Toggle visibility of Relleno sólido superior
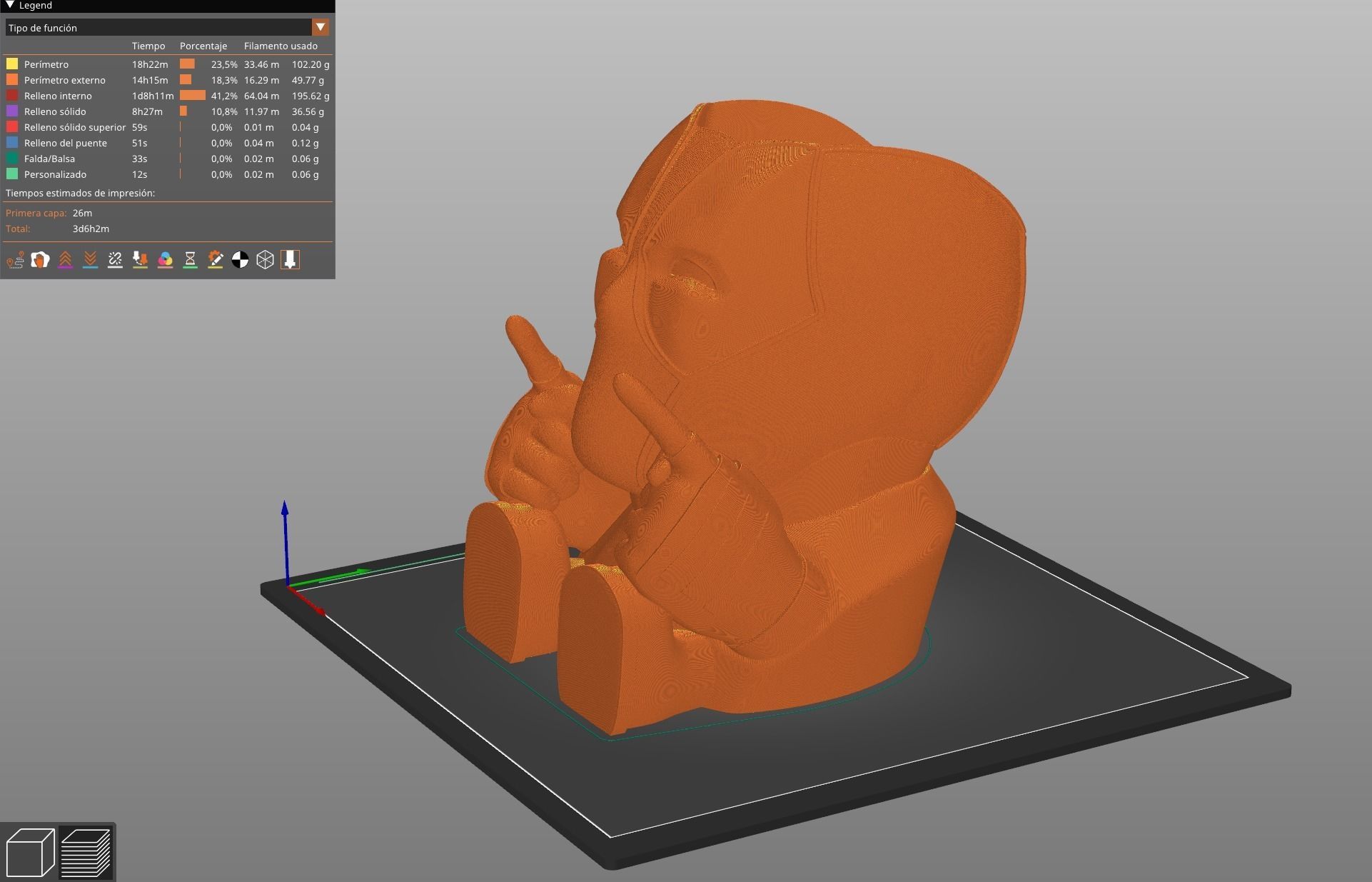The height and width of the screenshot is (882, 1372). coord(168,127)
